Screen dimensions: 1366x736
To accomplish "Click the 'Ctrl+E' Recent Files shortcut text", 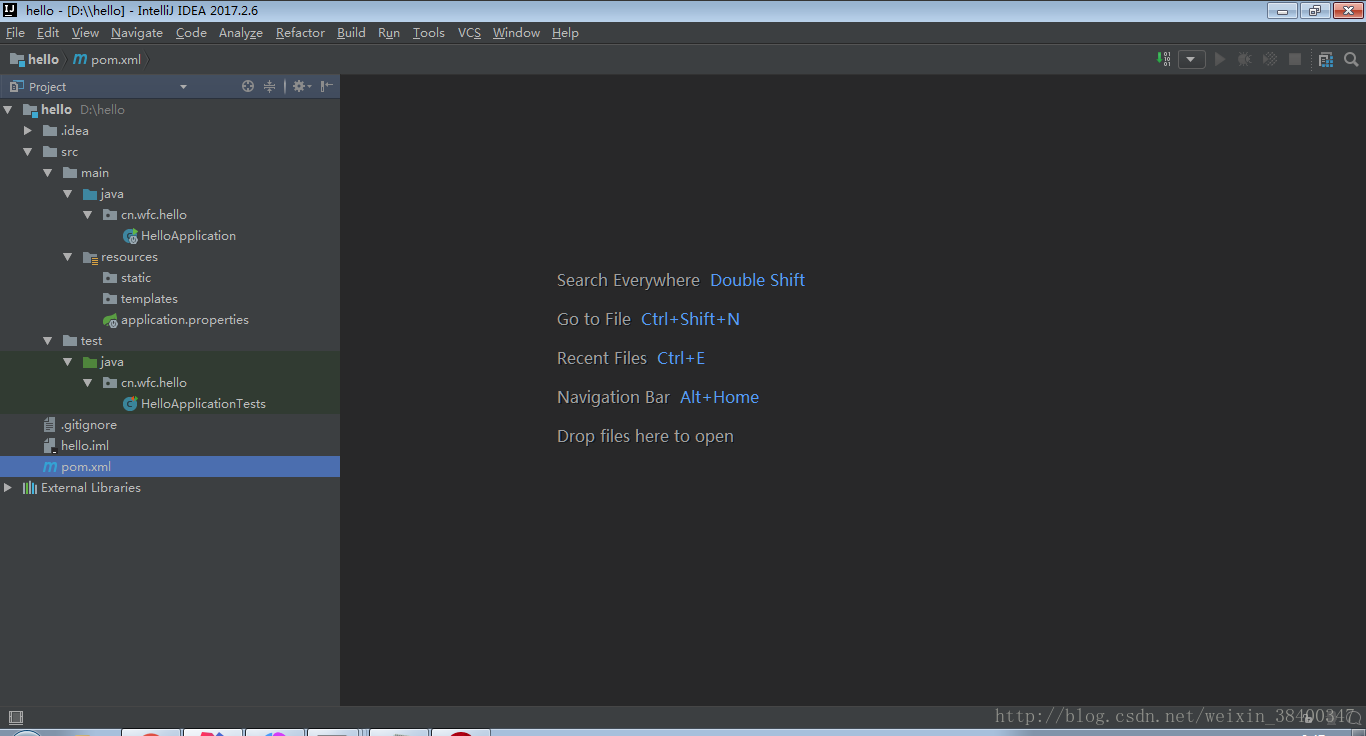I will click(x=681, y=358).
